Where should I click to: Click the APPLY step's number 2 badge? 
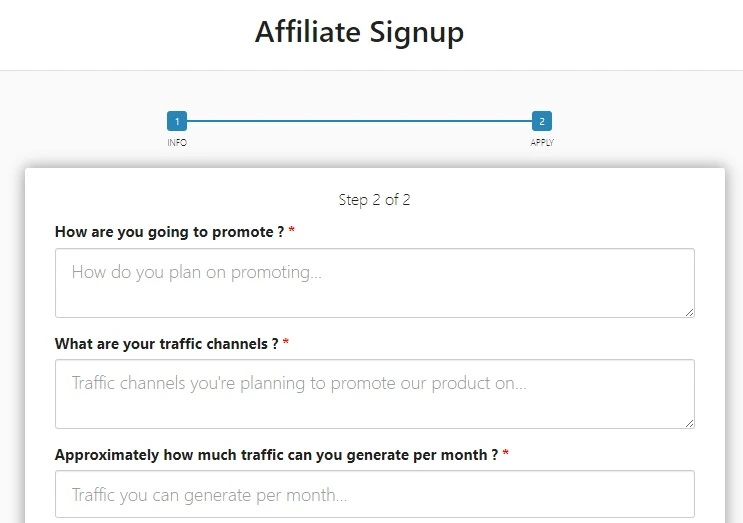[542, 121]
